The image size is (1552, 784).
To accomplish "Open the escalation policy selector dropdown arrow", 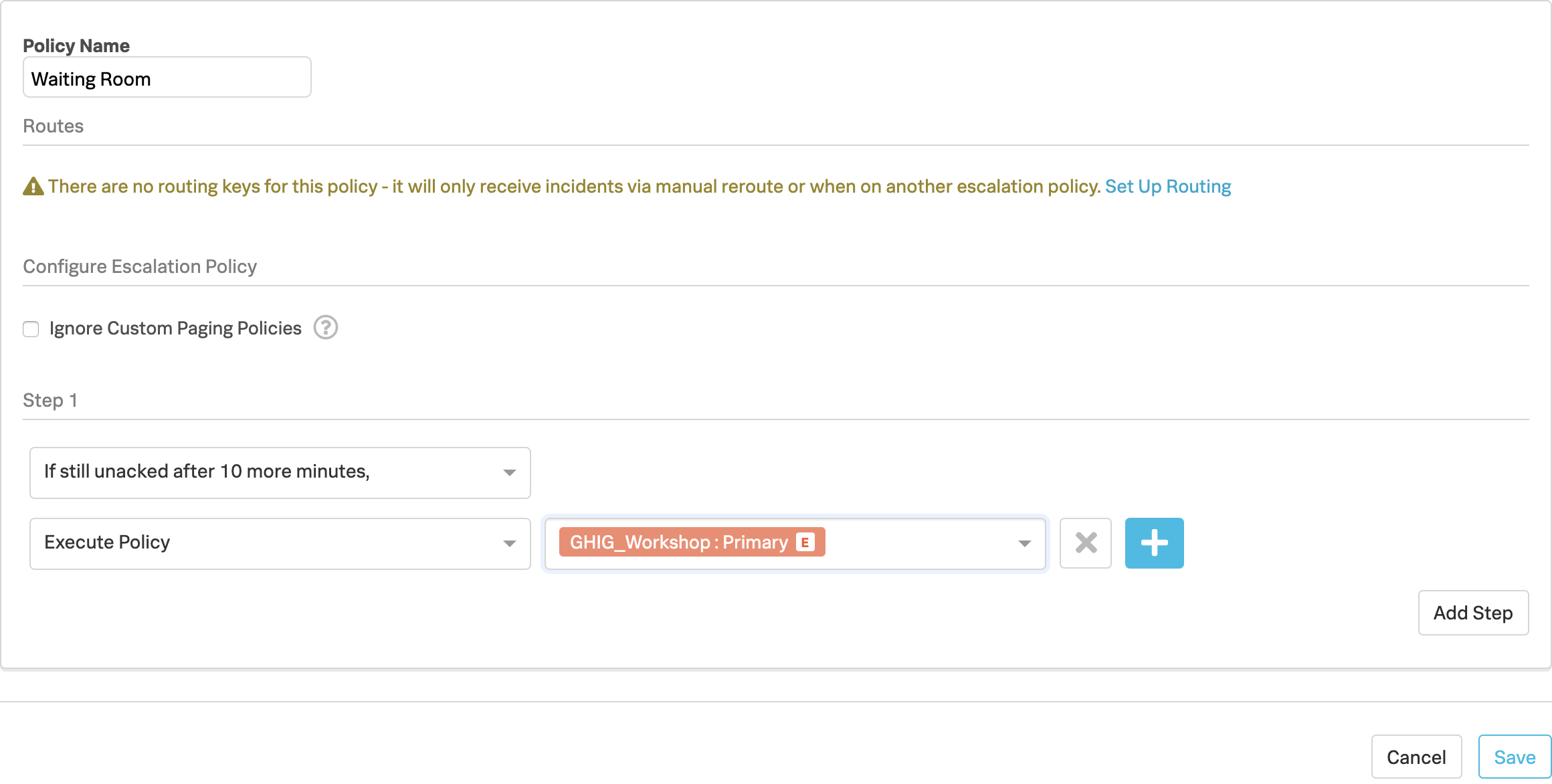I will 1024,543.
